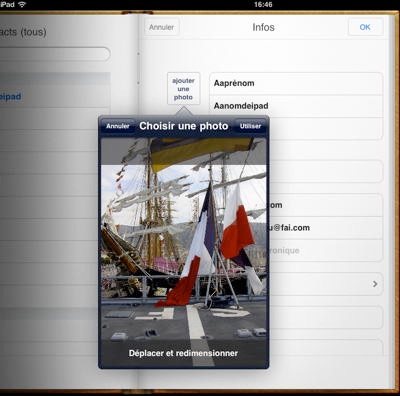
Task: Confirm contact with the OK button
Action: 365,27
